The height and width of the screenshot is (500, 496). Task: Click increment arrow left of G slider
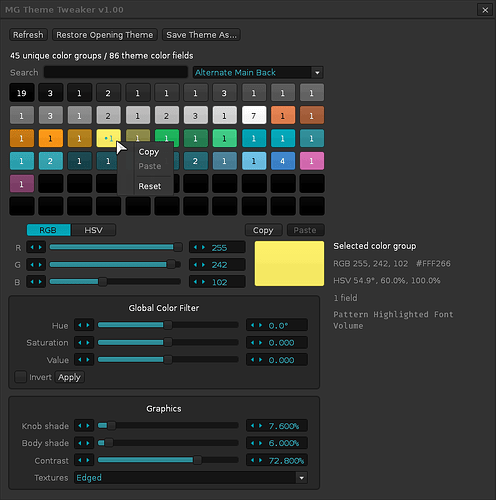click(40, 264)
